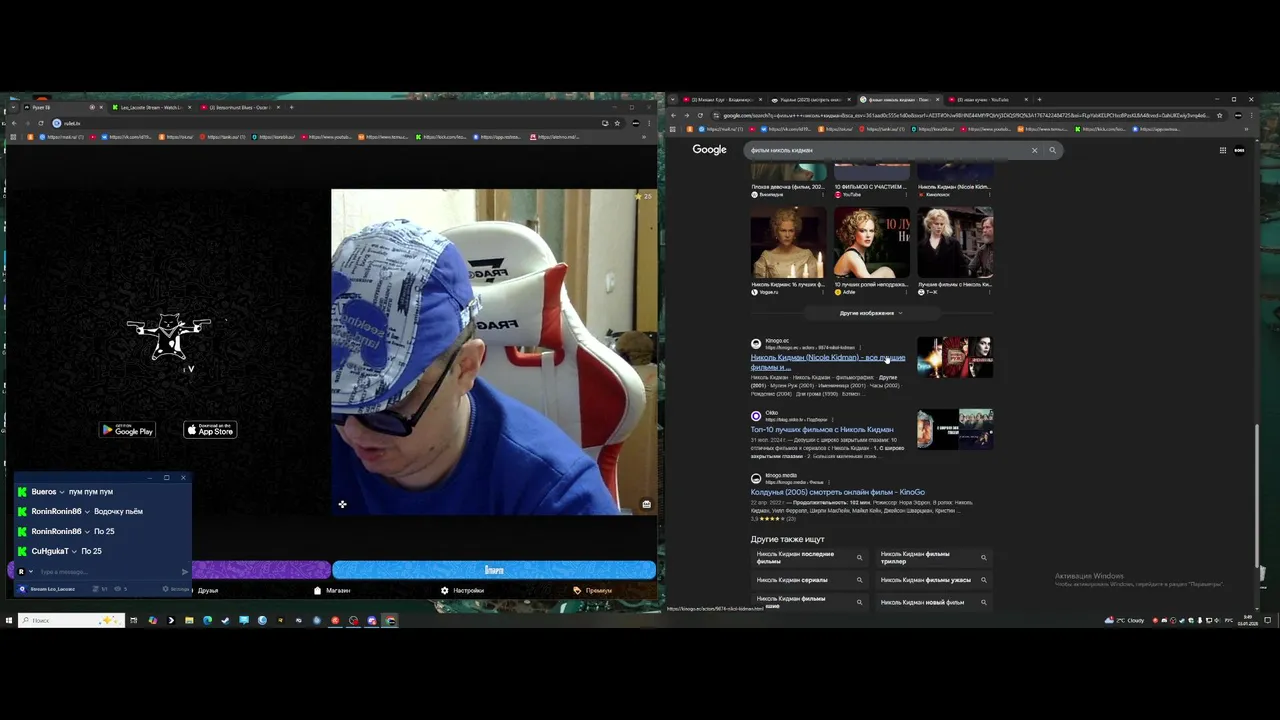Expand Другие изображения images button
Image resolution: width=1280 pixels, height=720 pixels.
pyautogui.click(x=870, y=313)
